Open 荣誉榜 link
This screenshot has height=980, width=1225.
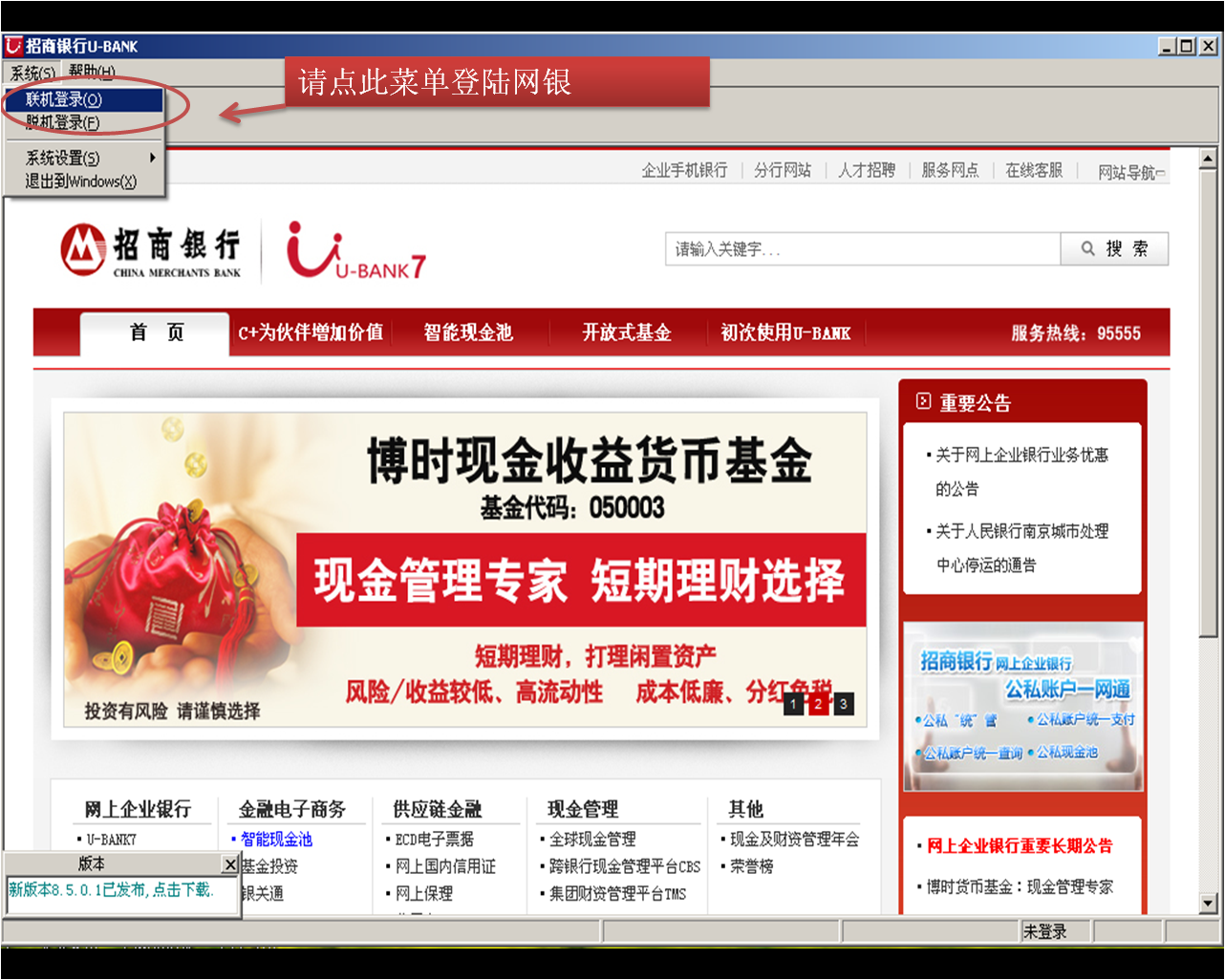click(752, 866)
